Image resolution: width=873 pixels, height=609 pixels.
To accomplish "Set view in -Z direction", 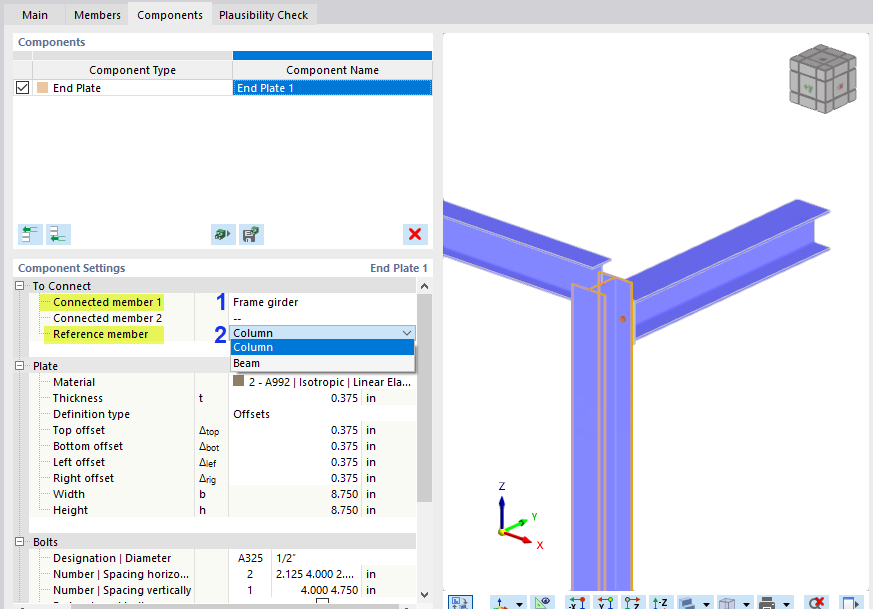I will (x=660, y=603).
